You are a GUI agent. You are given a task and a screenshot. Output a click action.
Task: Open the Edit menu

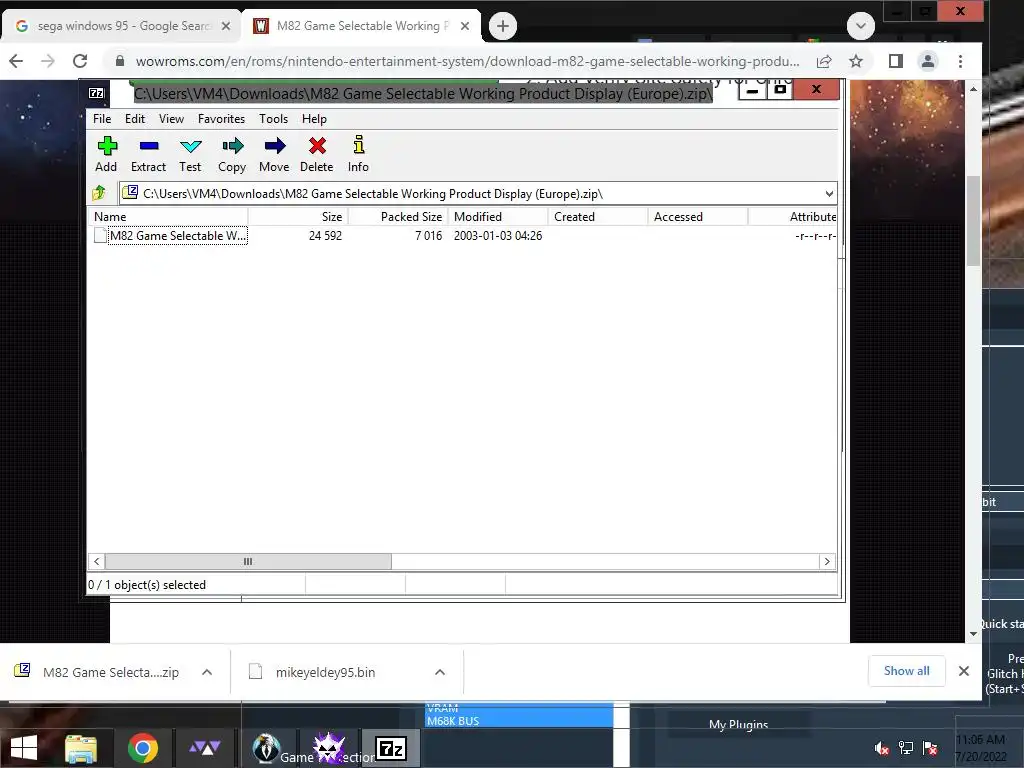[x=135, y=119]
